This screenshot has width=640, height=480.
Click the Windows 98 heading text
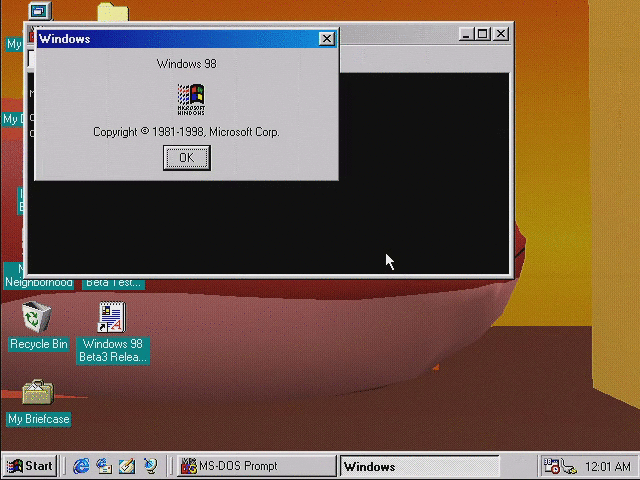(187, 64)
